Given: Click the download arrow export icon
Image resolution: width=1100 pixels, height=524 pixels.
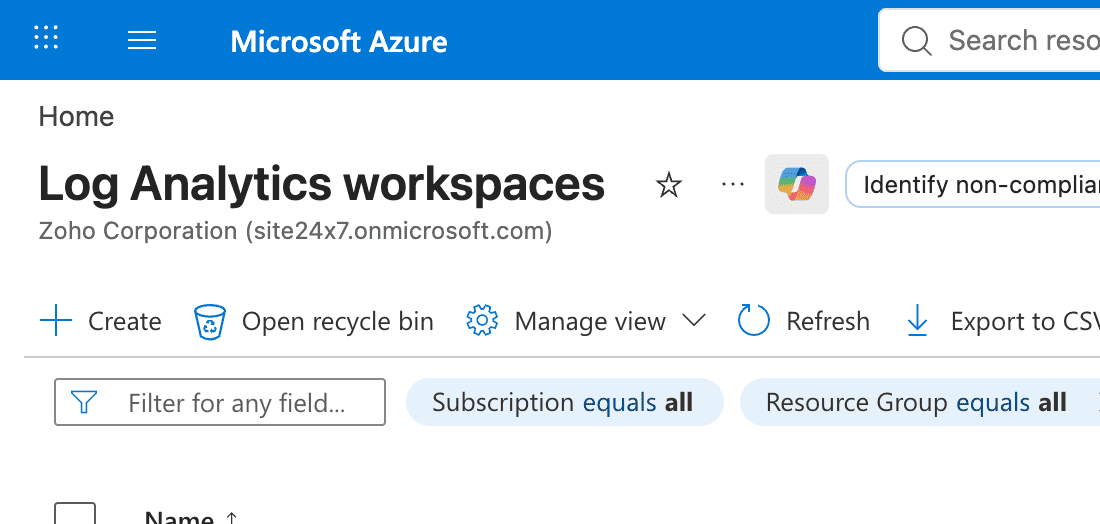Looking at the screenshot, I should (x=918, y=321).
